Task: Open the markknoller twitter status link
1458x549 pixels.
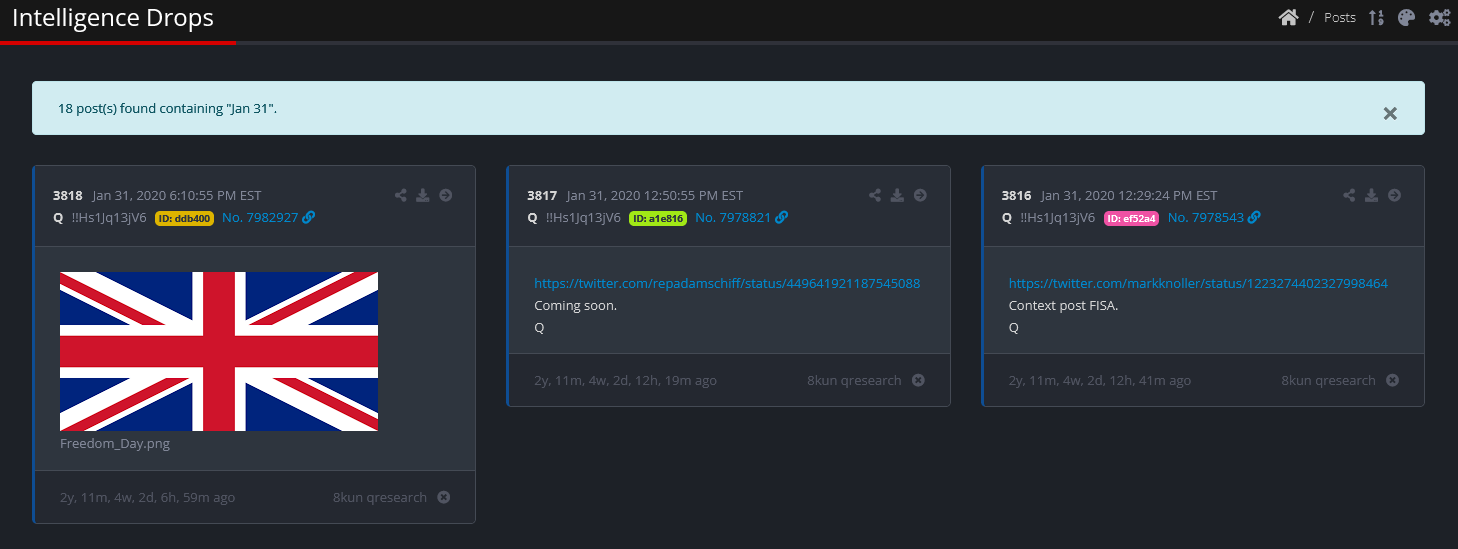Action: (x=1198, y=284)
